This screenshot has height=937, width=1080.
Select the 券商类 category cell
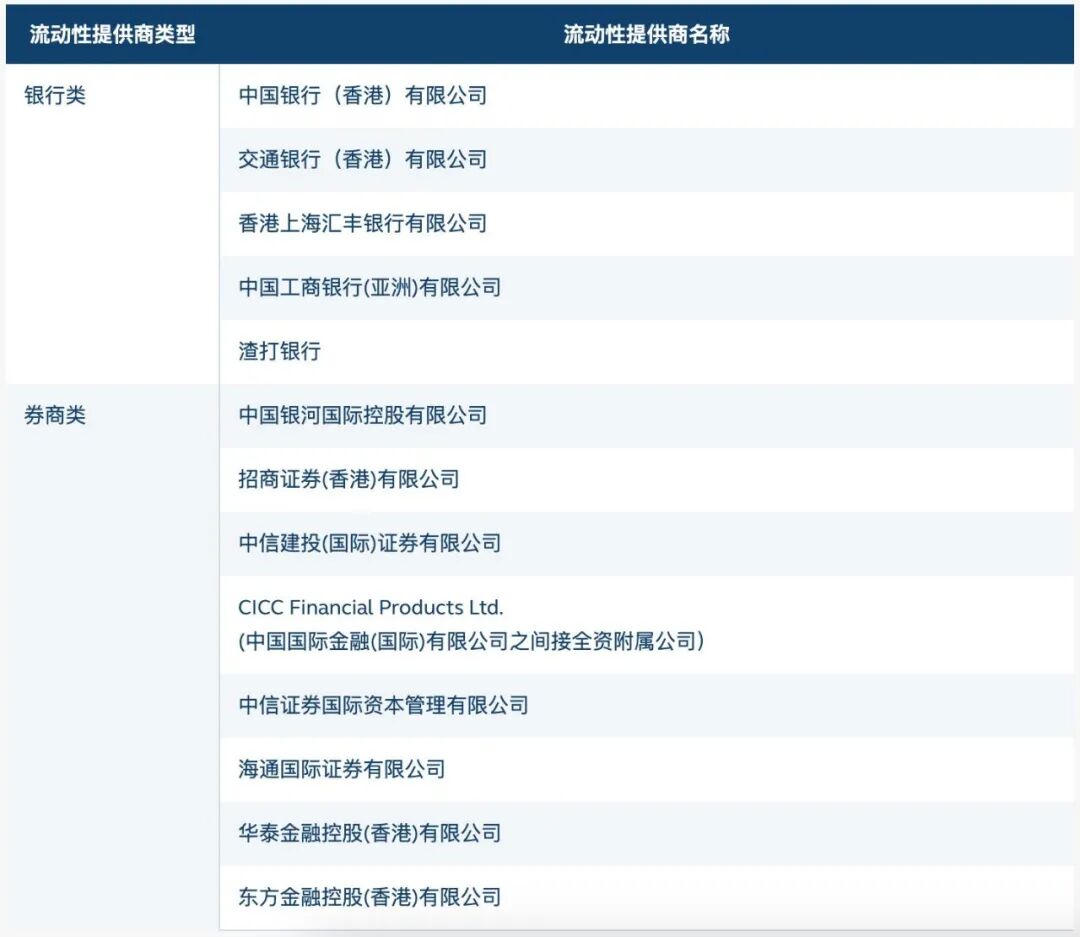(x=55, y=415)
